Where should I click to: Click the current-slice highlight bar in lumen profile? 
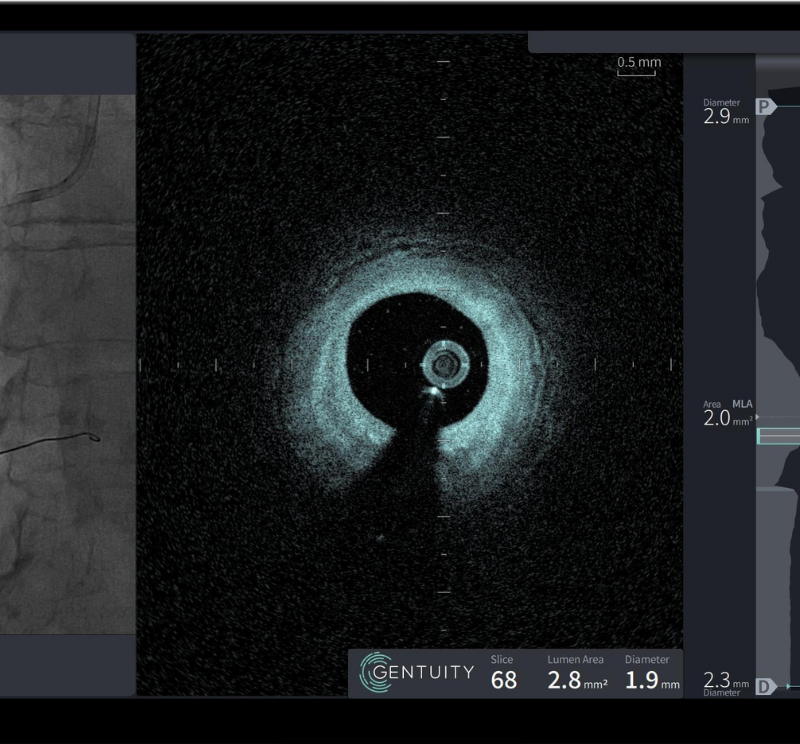point(778,435)
